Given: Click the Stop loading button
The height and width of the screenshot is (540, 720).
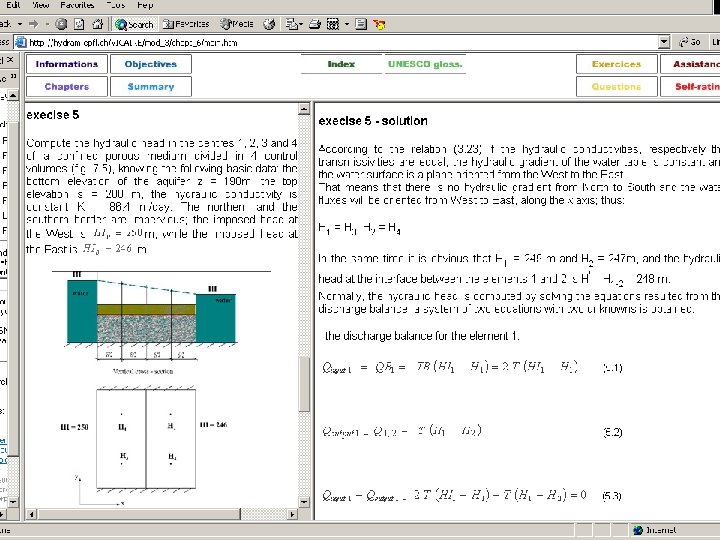Looking at the screenshot, I should 61,24.
